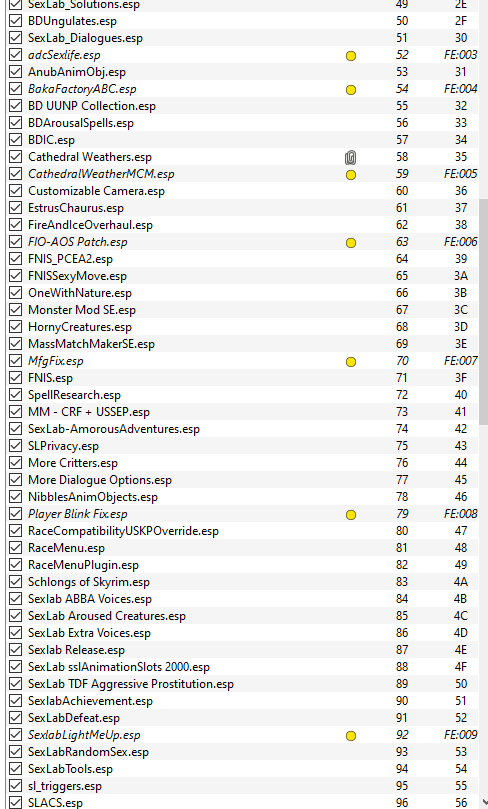Select the SexLab Aroused Creatures.esp row
Viewport: 488px width, 809px height.
click(242, 616)
